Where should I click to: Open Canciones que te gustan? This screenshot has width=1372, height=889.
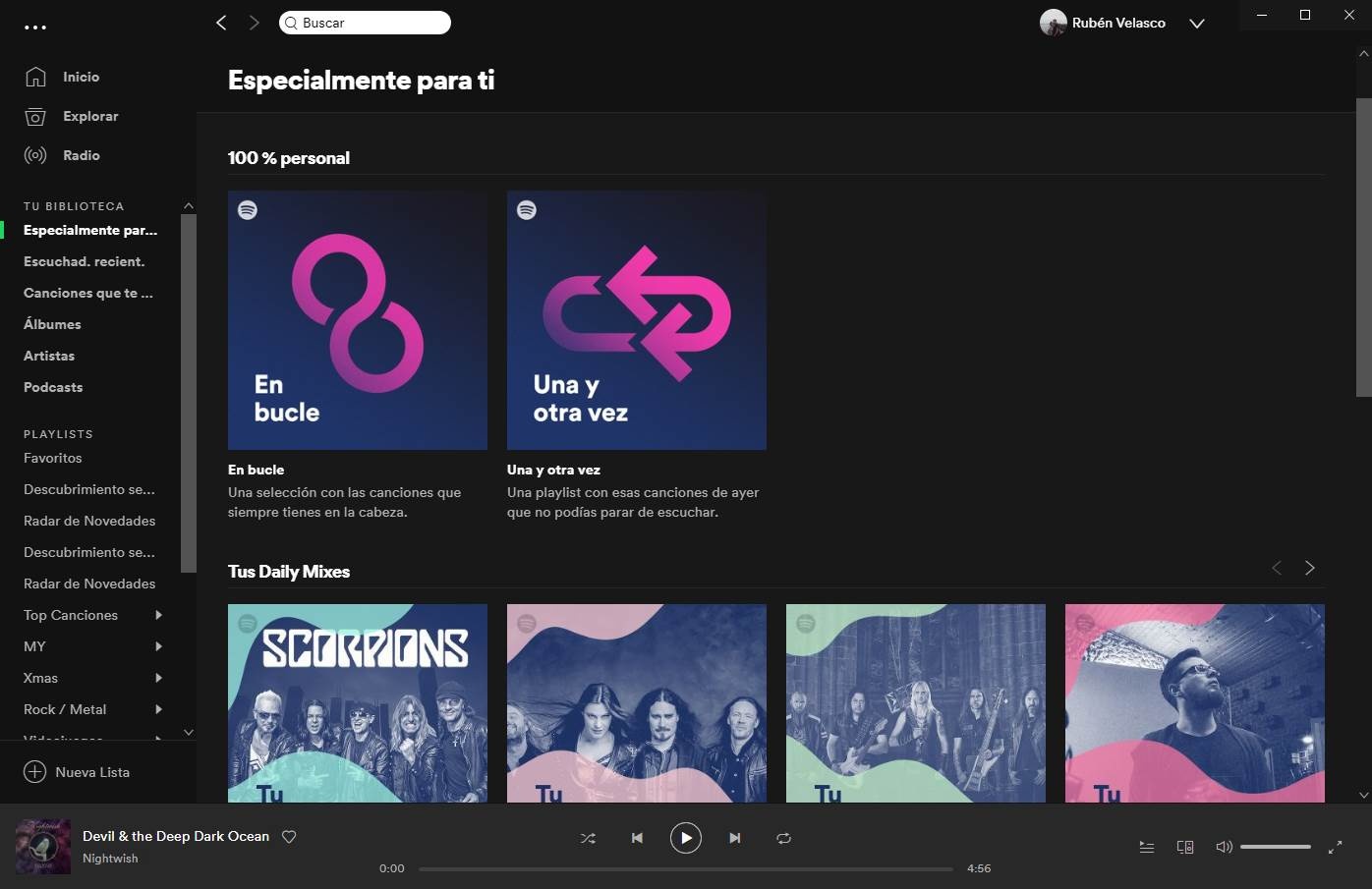88,293
